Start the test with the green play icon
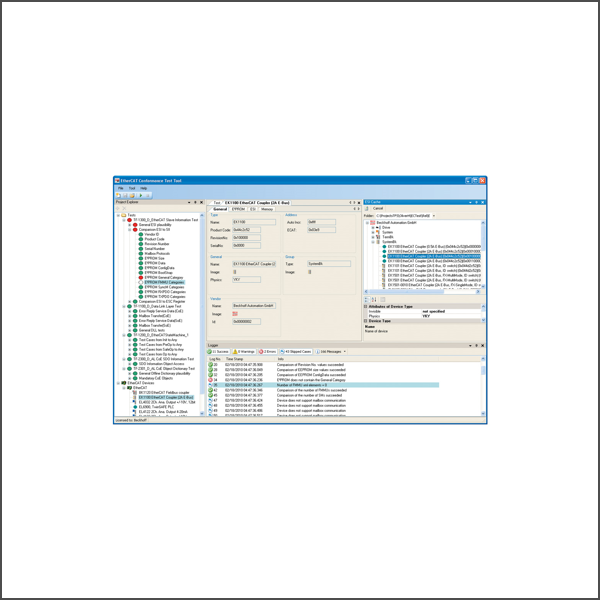Image resolution: width=600 pixels, height=600 pixels. [x=141, y=196]
